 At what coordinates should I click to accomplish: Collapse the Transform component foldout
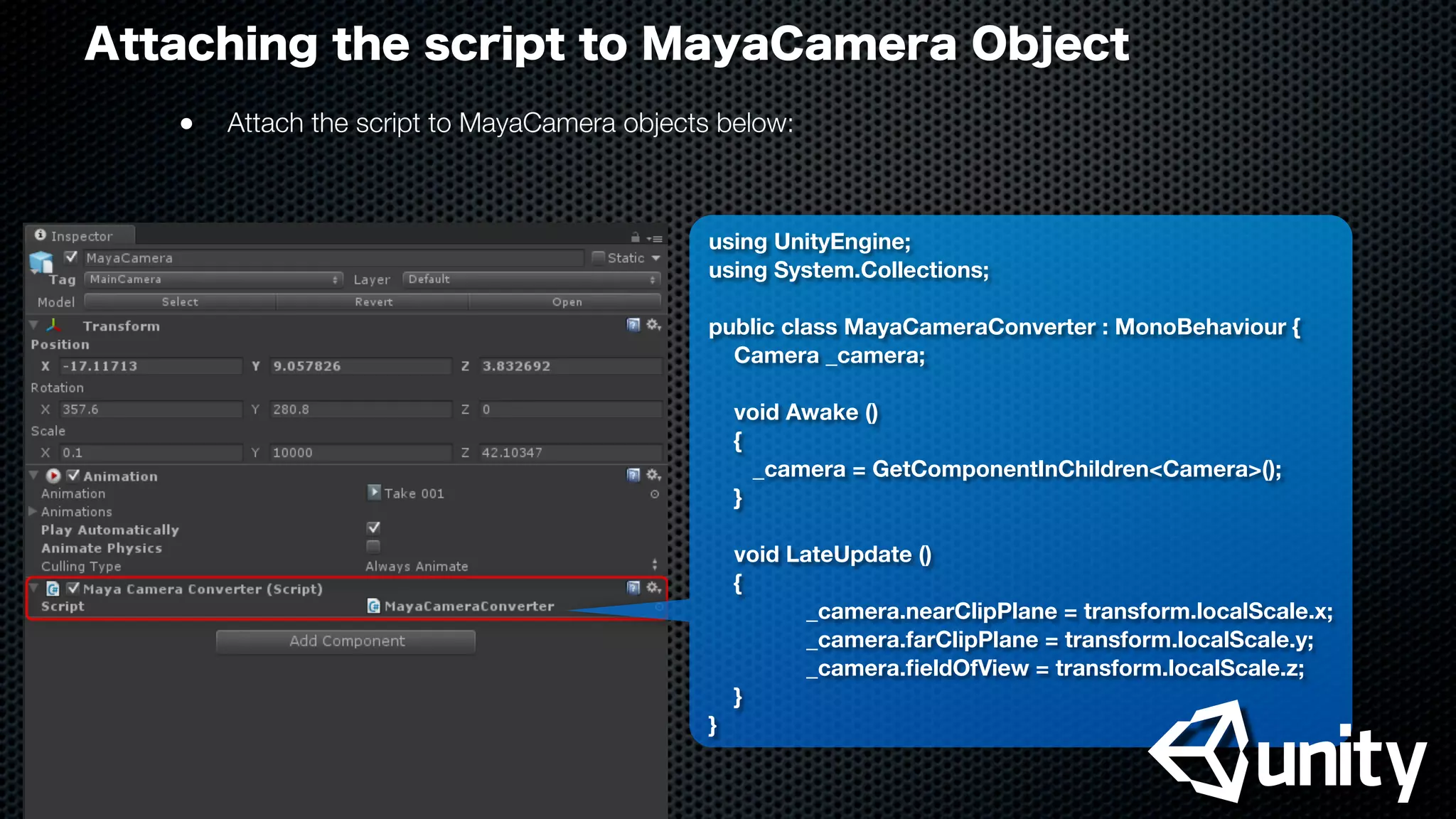(33, 325)
